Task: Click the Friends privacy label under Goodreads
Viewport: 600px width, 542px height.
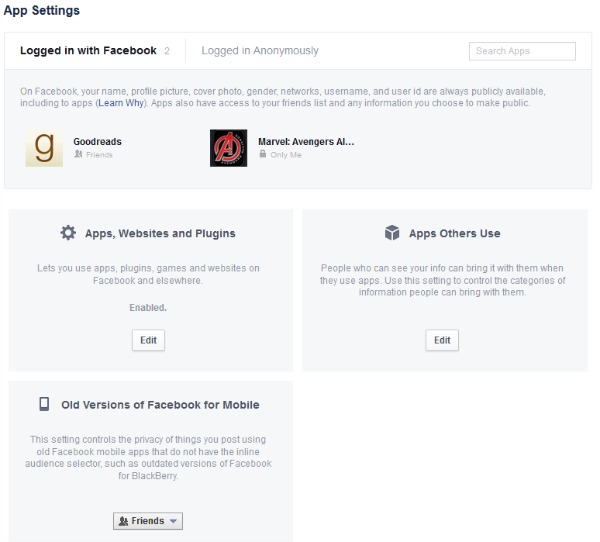Action: tap(99, 155)
